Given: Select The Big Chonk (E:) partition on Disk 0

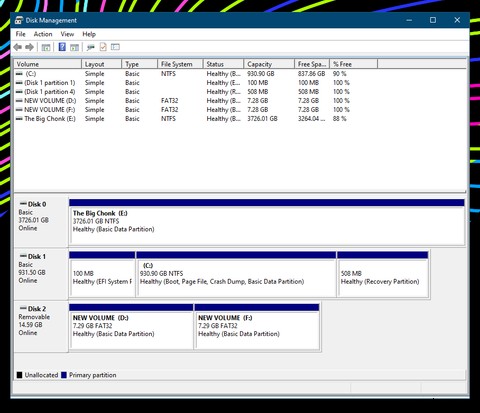Looking at the screenshot, I should point(267,222).
